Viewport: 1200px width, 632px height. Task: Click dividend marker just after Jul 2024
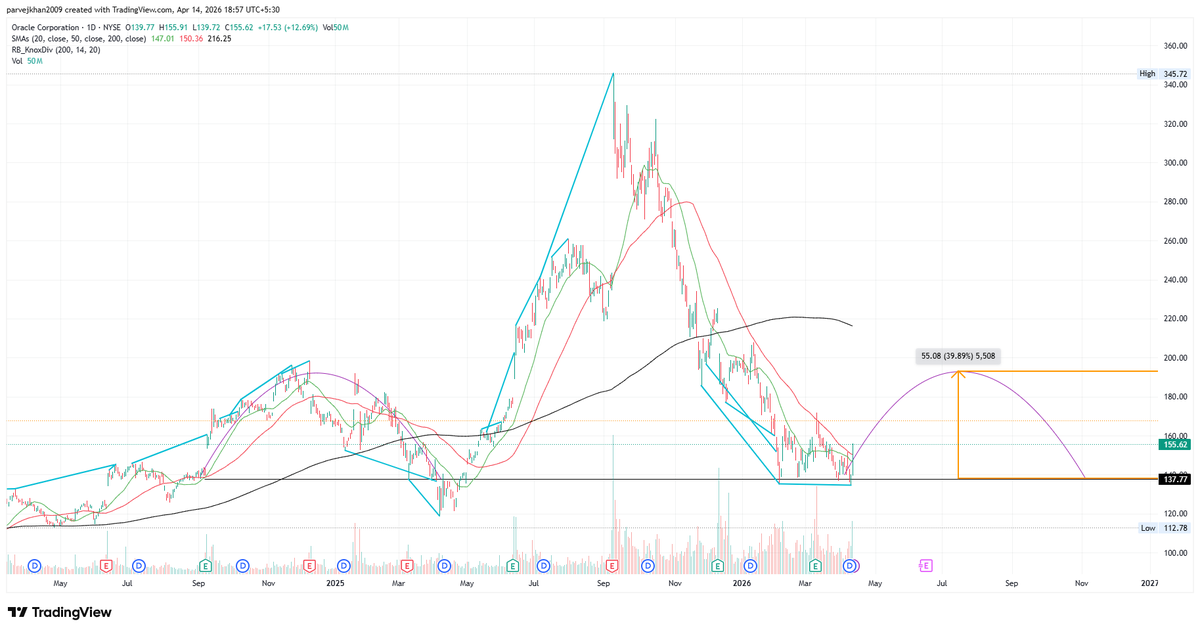tap(138, 566)
